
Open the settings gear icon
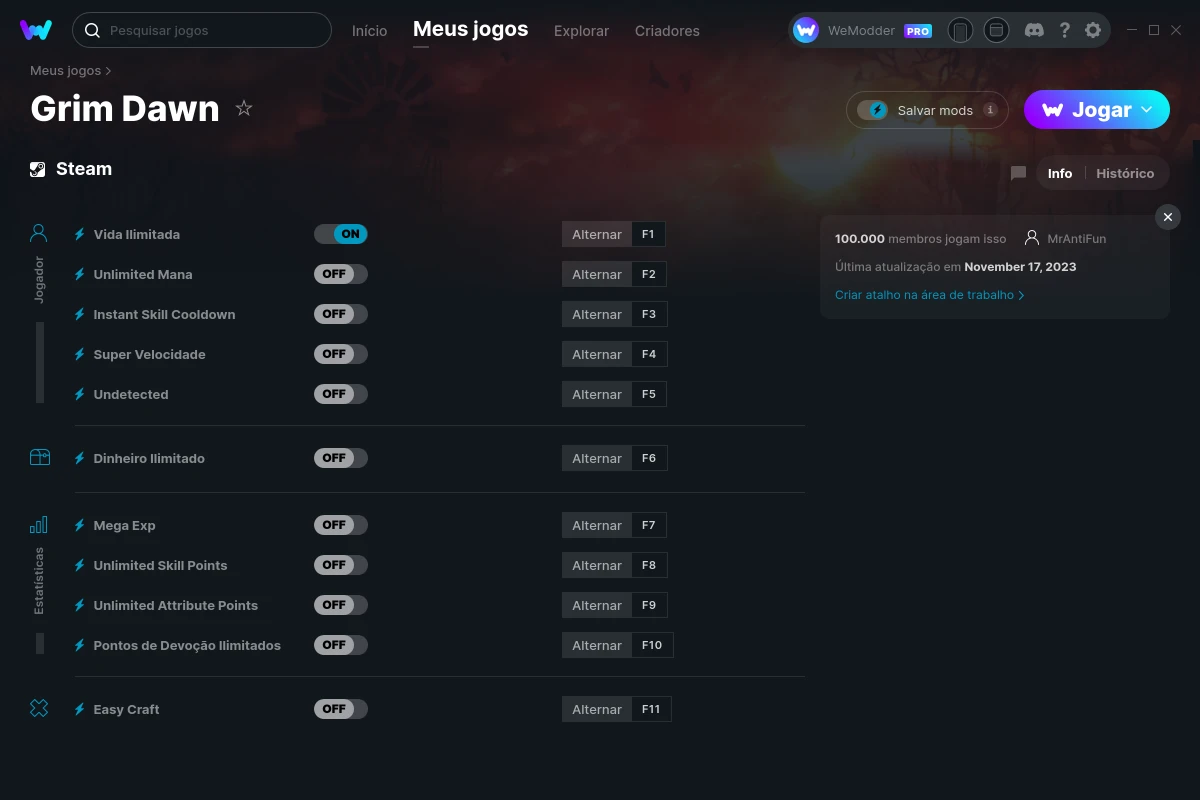(1093, 30)
